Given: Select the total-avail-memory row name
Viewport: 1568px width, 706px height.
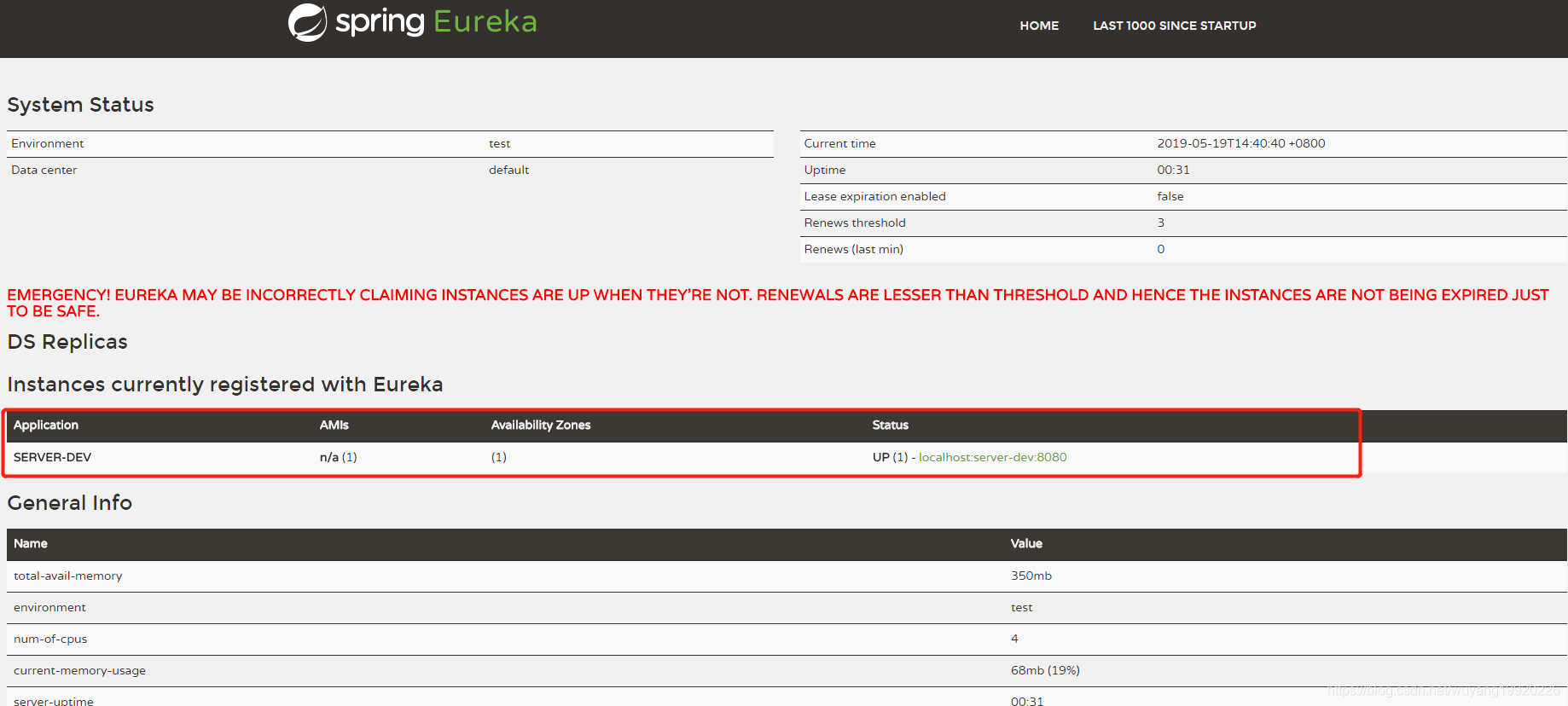Looking at the screenshot, I should pos(68,576).
